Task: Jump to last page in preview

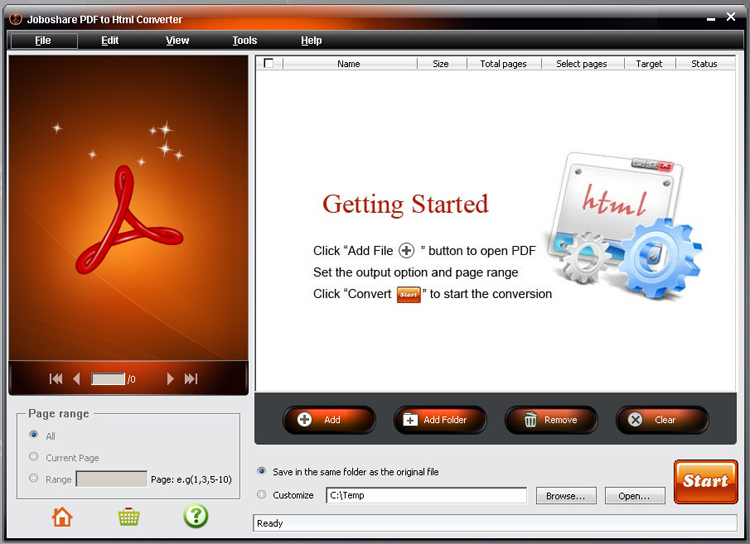Action: point(191,379)
